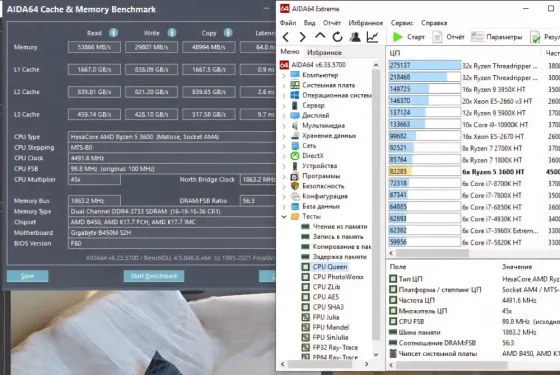Select the 275137 score result bar
This screenshot has width=560, height=375.
[x=425, y=65]
